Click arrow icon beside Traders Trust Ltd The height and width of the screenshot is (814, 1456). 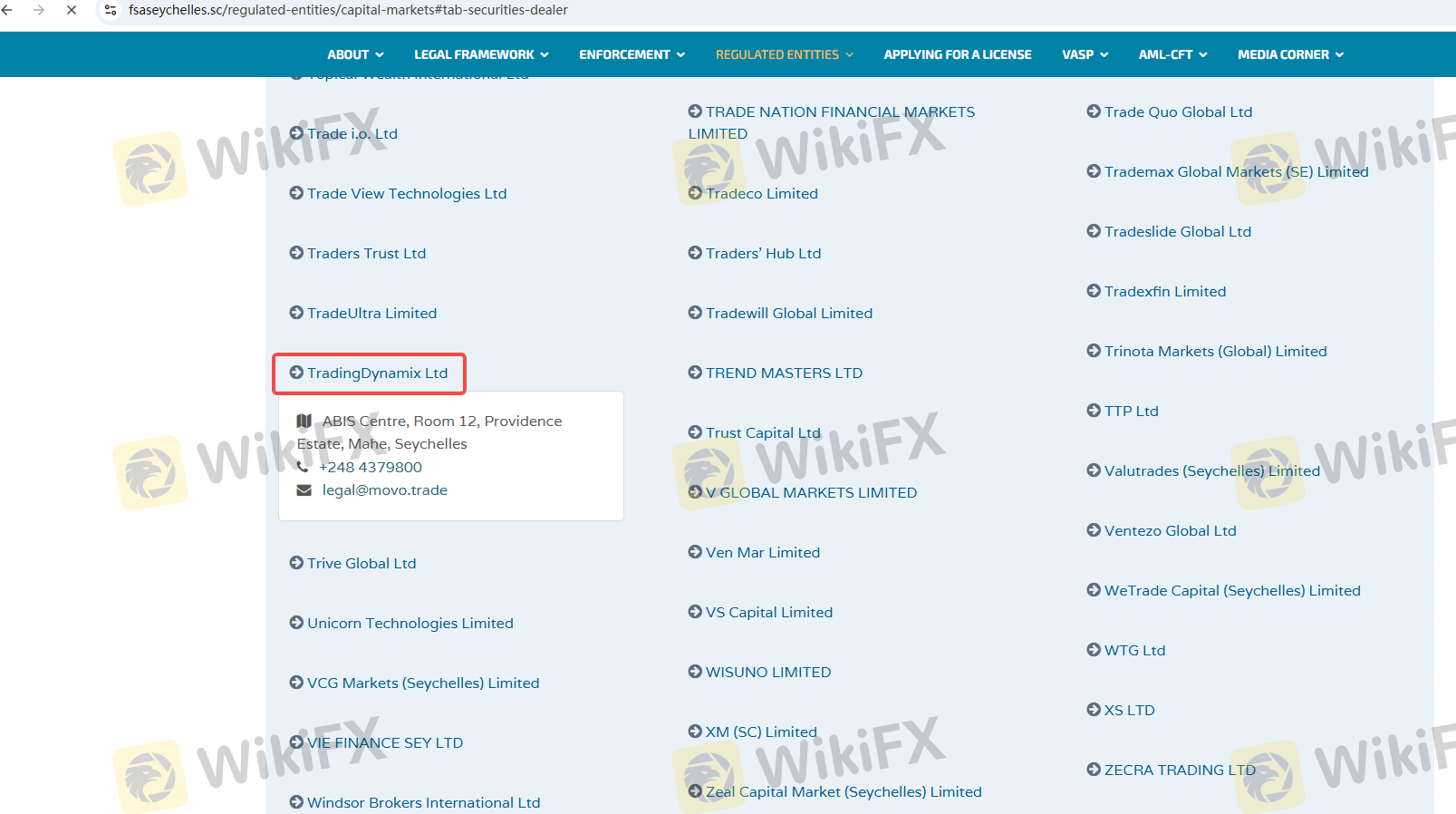click(296, 253)
